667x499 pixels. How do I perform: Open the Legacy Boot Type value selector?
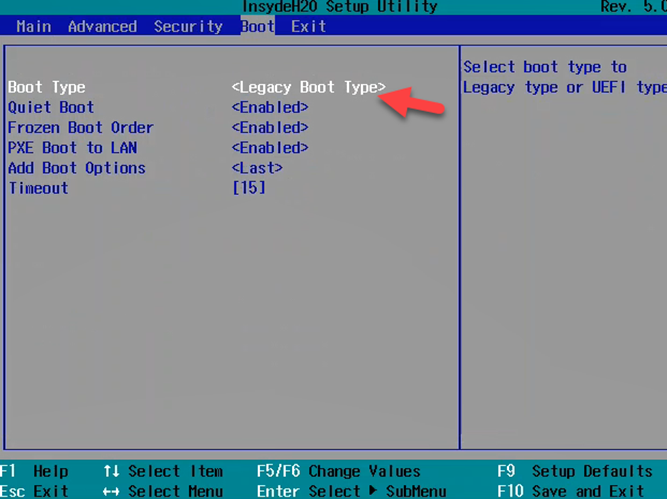(x=308, y=88)
